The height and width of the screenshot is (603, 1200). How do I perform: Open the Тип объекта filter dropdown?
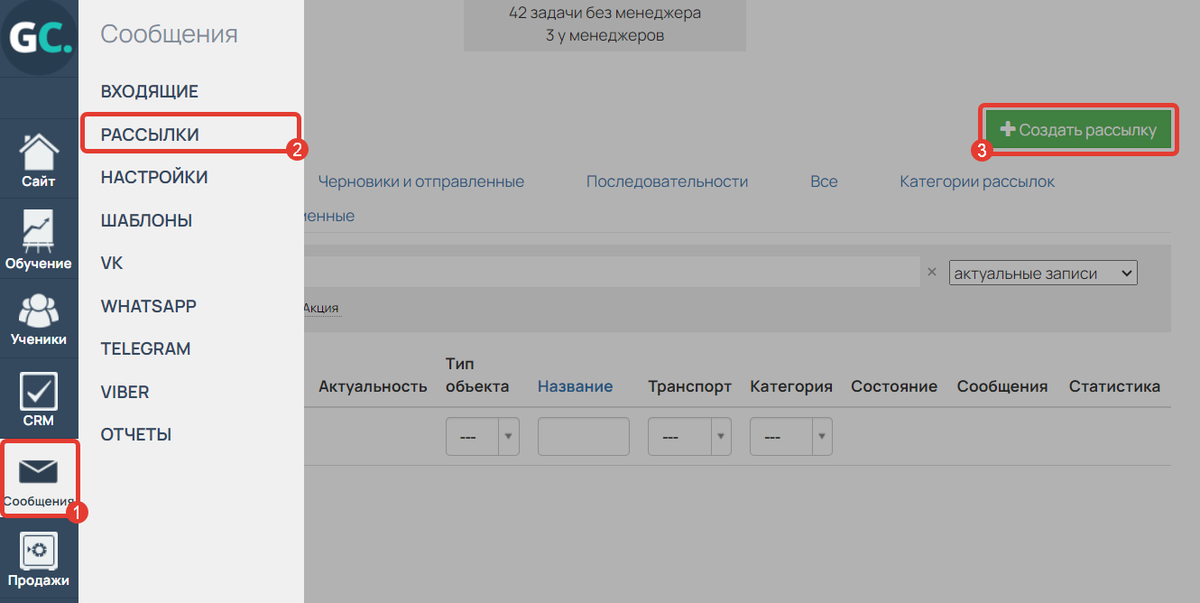(x=482, y=437)
